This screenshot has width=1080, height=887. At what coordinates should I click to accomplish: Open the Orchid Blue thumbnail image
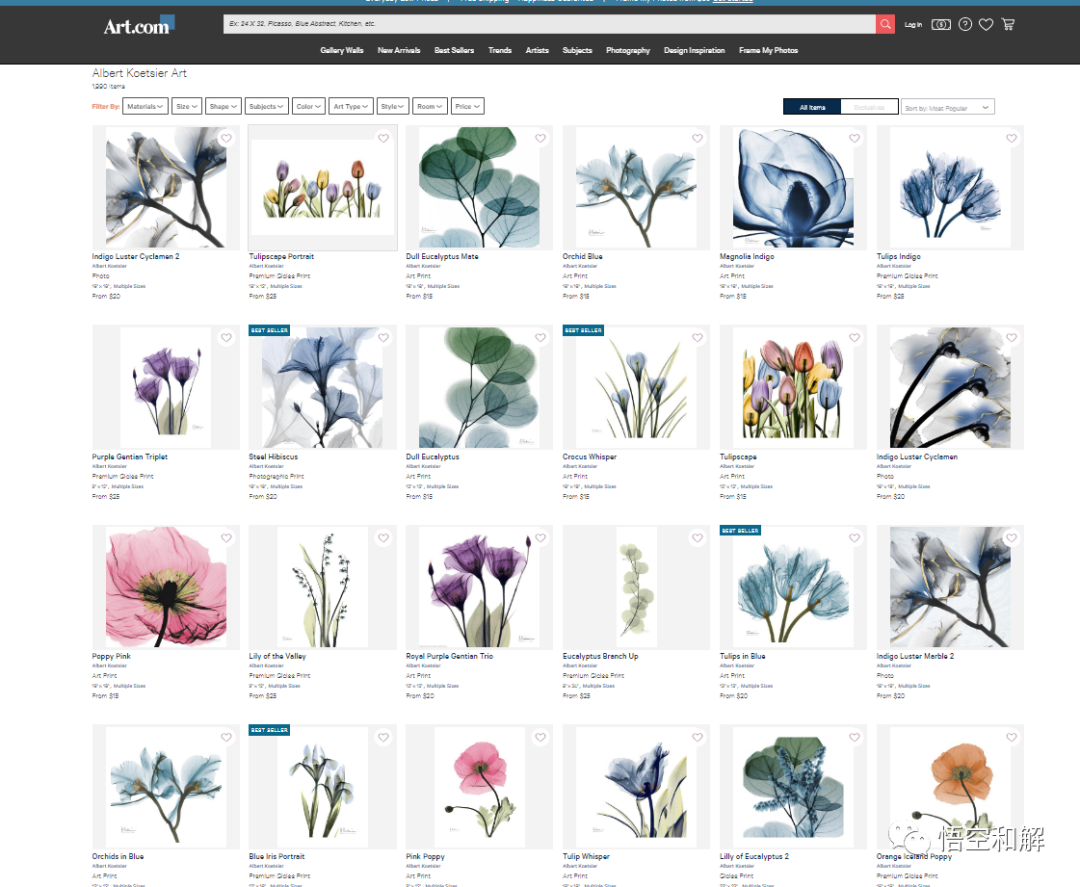pos(636,187)
